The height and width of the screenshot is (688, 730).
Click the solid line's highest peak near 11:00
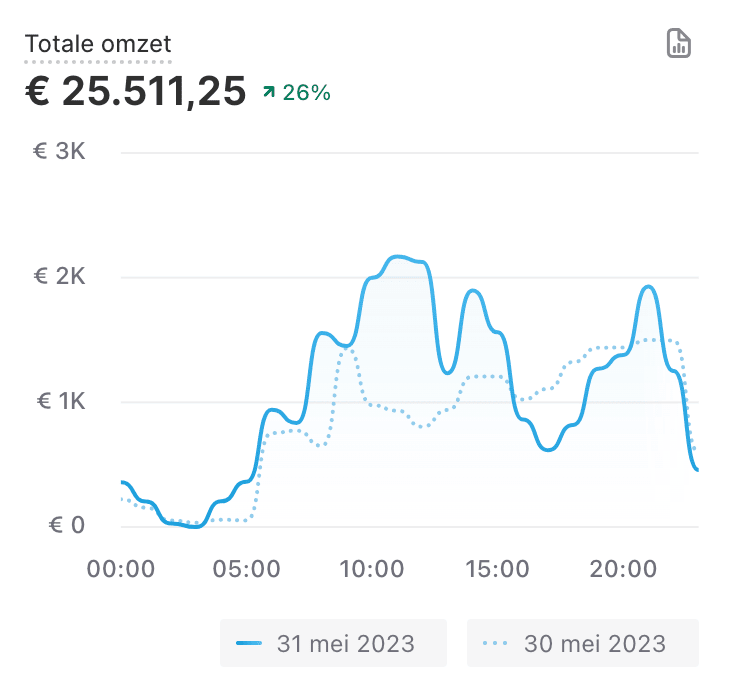398,257
